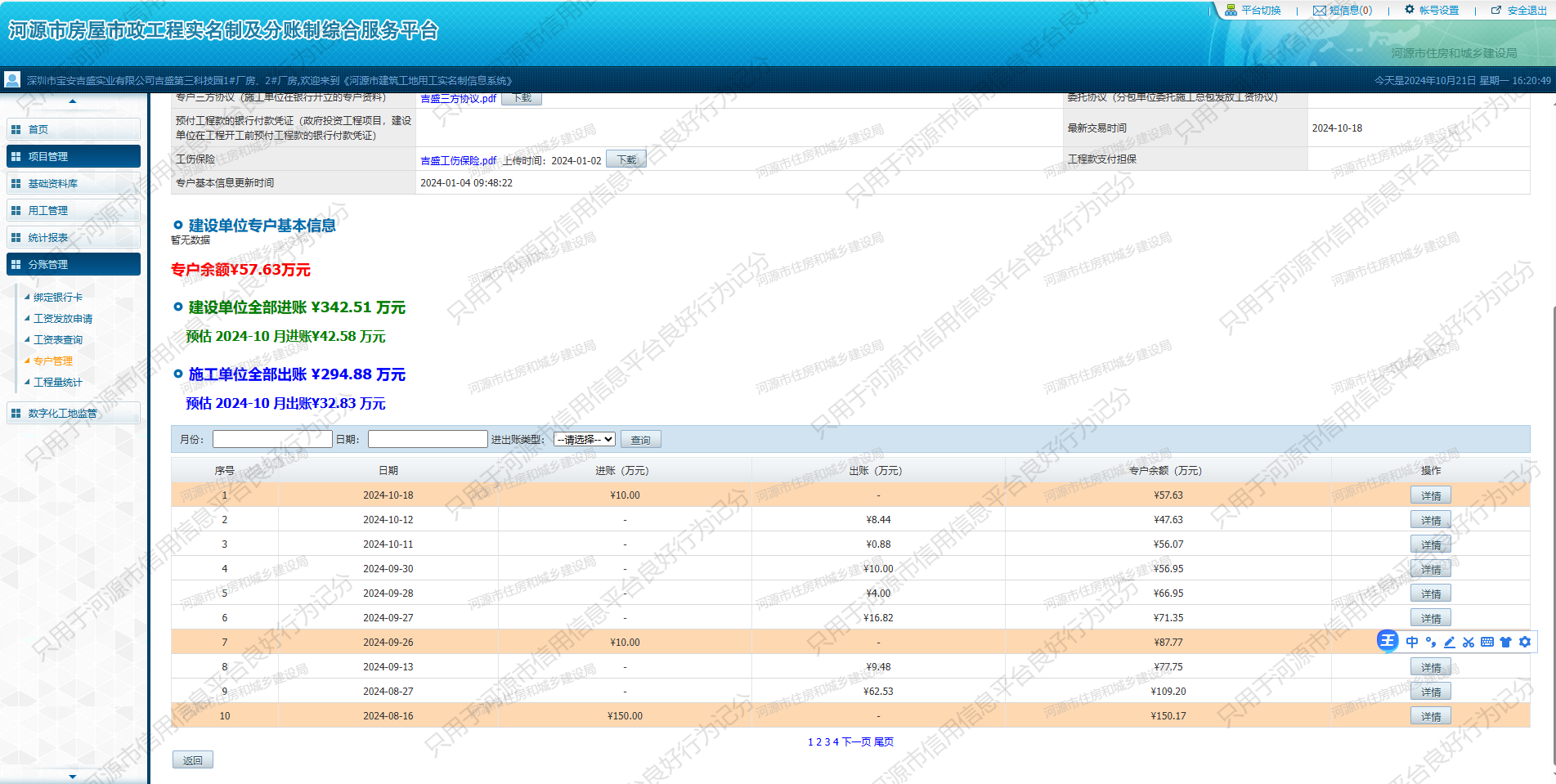
Task: Click the 用工管理 grid icon
Action: (x=16, y=210)
